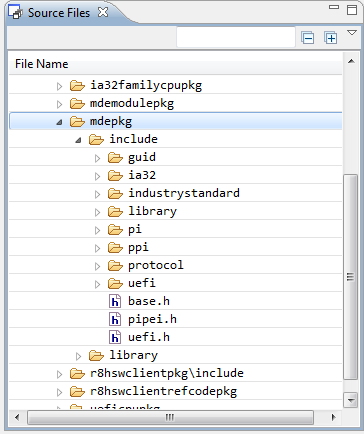Select the include row label

pos(133,139)
